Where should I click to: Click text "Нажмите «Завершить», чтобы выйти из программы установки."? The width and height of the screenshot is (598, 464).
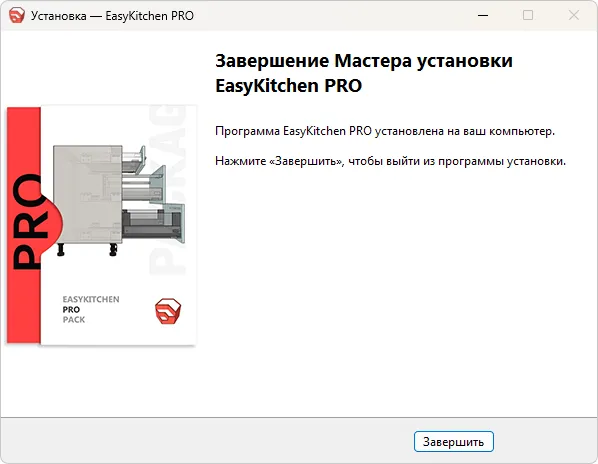click(391, 161)
